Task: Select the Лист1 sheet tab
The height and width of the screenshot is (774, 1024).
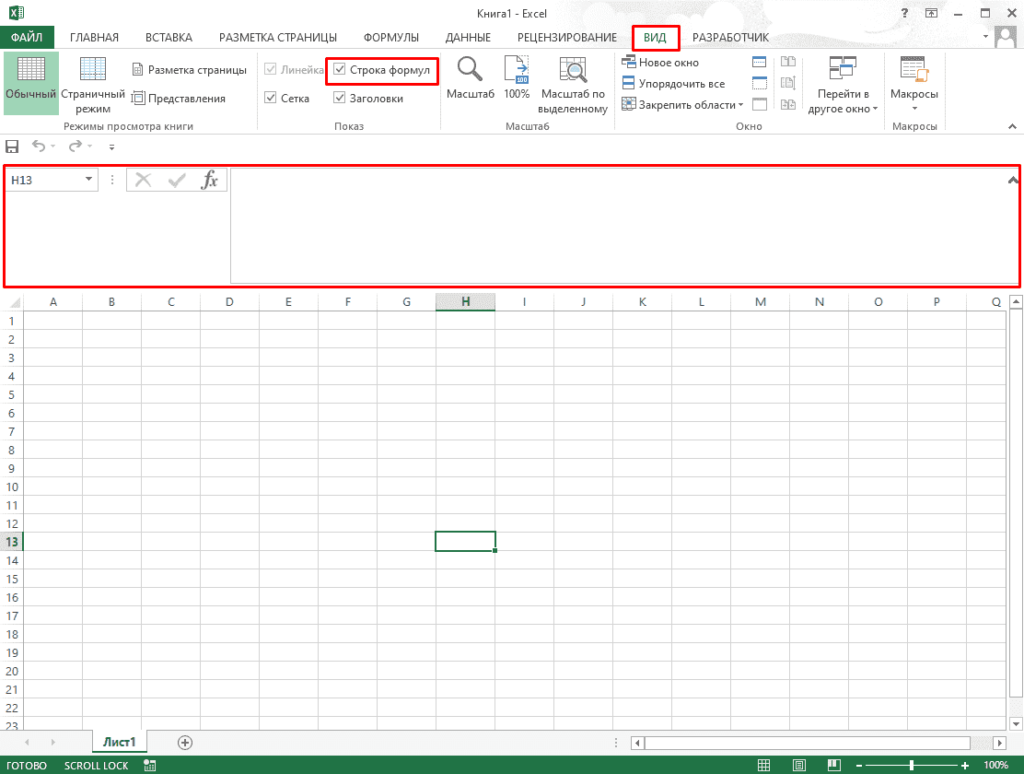Action: 120,742
